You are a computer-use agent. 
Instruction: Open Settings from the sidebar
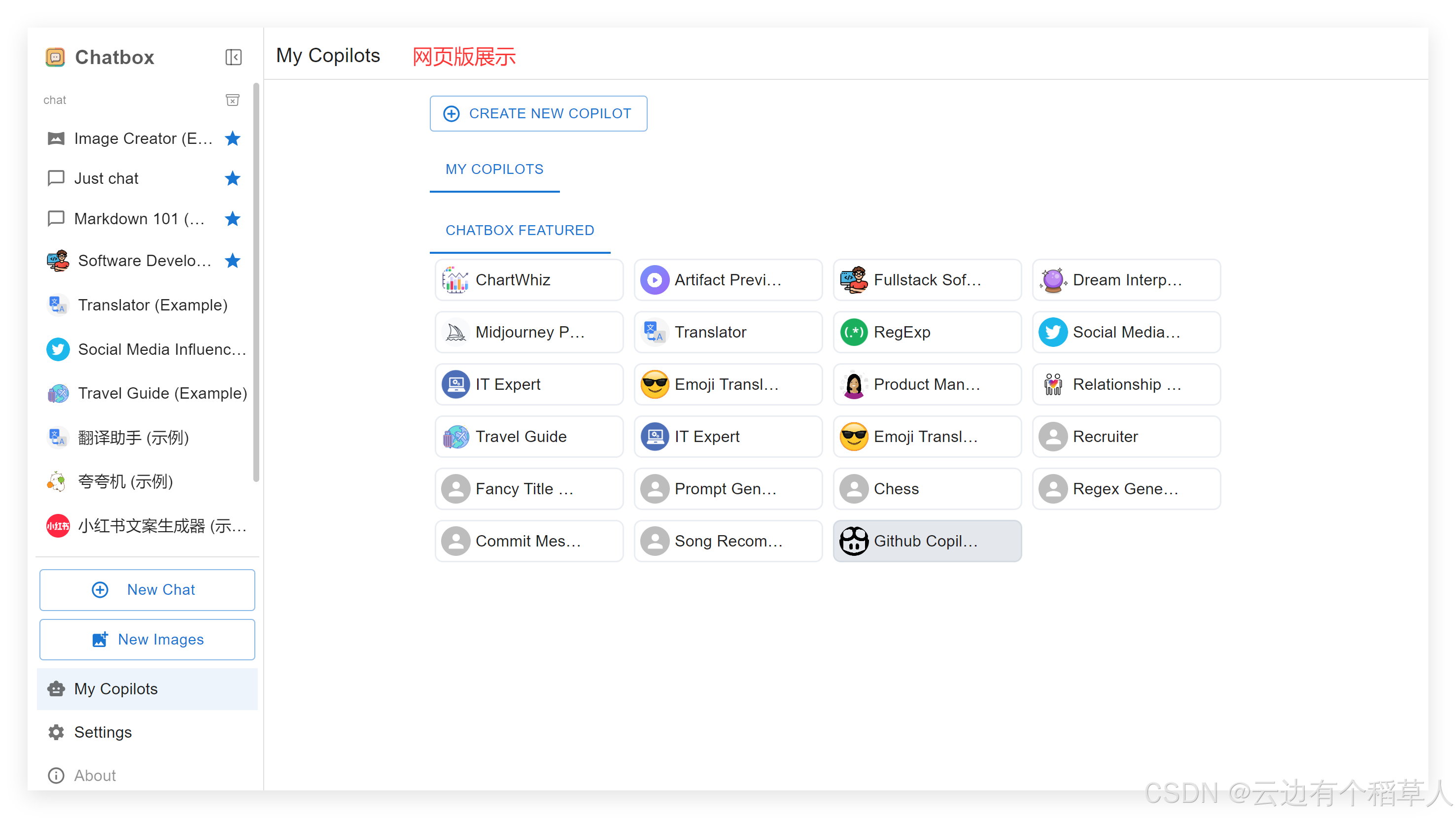pyautogui.click(x=147, y=732)
